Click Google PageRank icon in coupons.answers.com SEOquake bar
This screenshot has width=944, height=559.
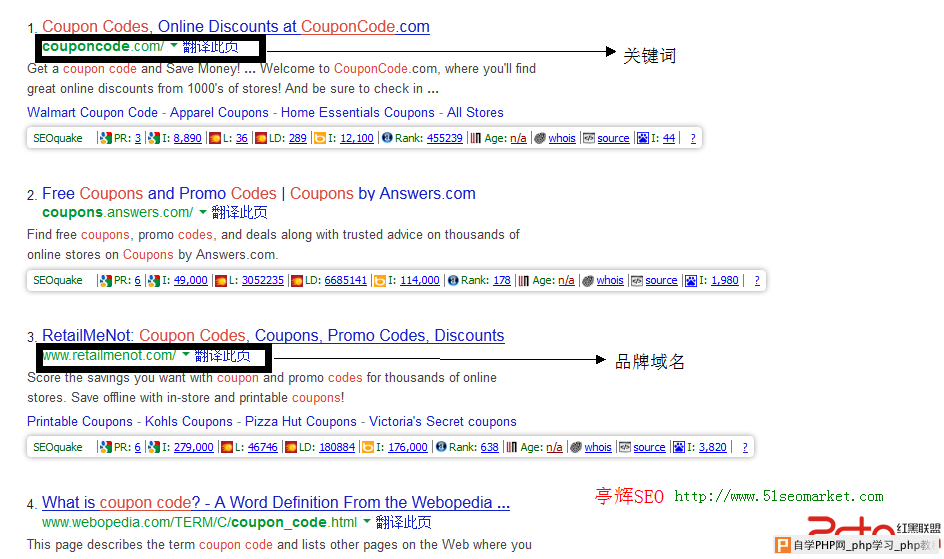pos(106,280)
